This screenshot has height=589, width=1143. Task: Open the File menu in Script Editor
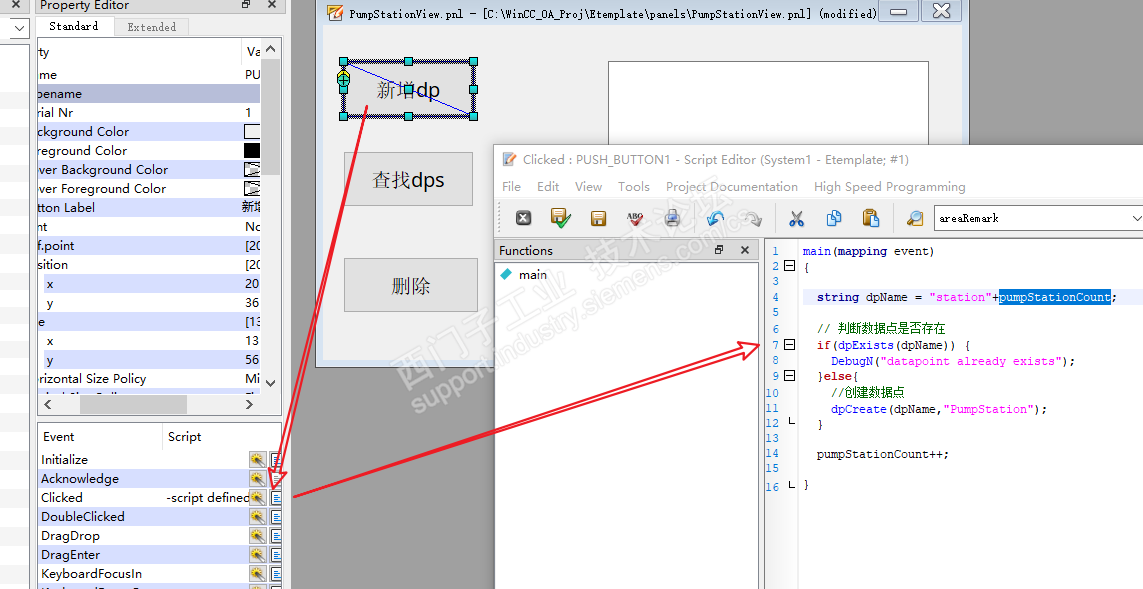tap(512, 187)
